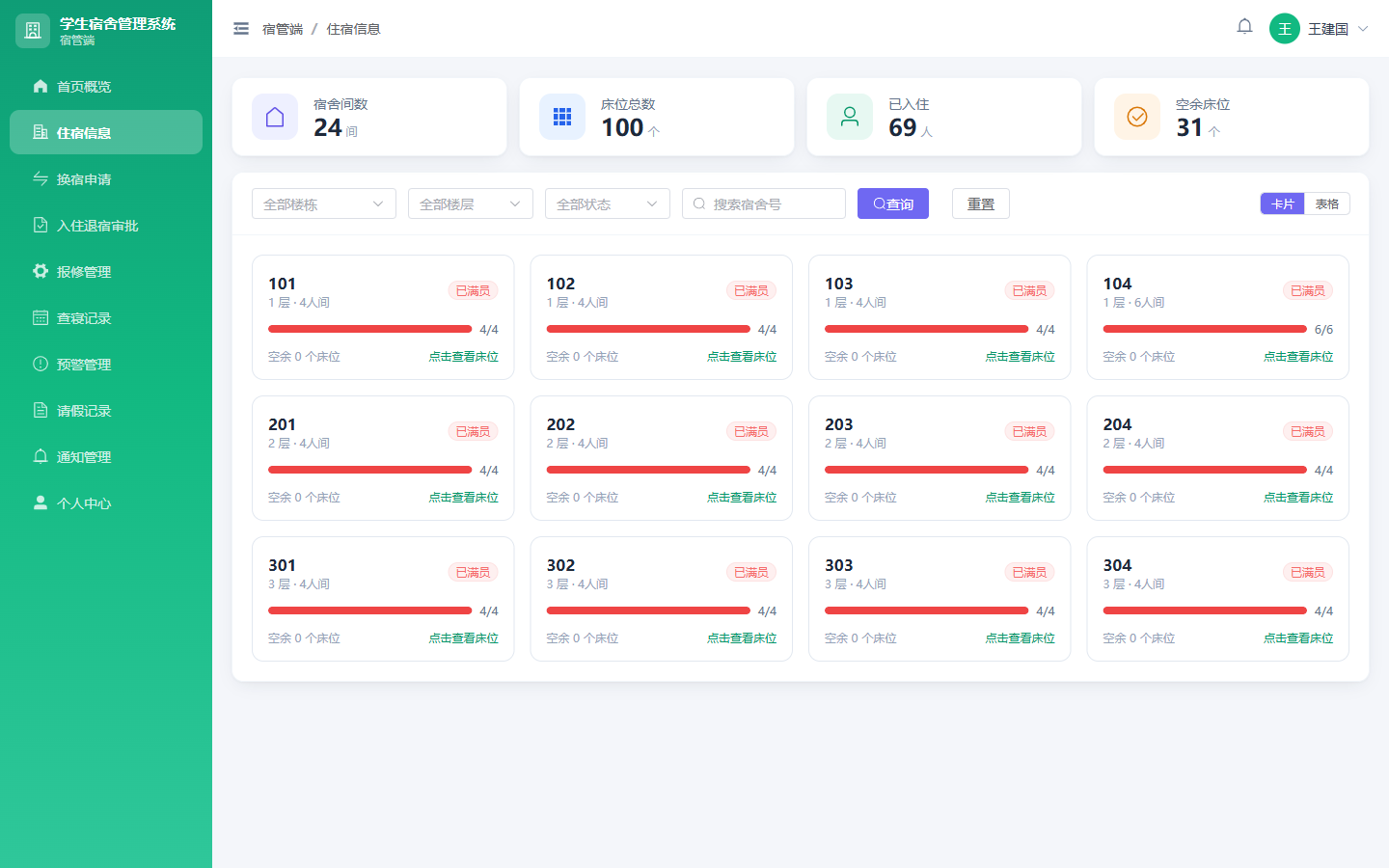The image size is (1389, 868).
Task: Expand the 全部楼层 floor dropdown
Action: tap(471, 203)
